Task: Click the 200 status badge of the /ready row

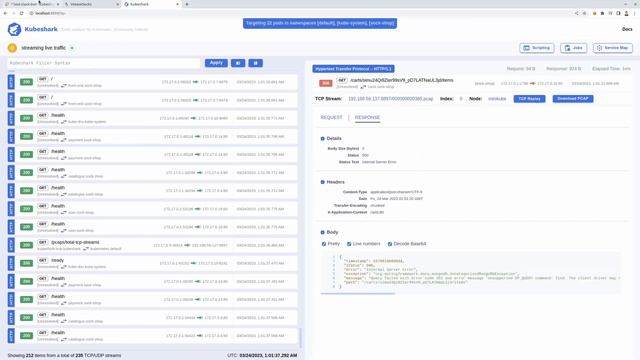Action: click(x=27, y=263)
